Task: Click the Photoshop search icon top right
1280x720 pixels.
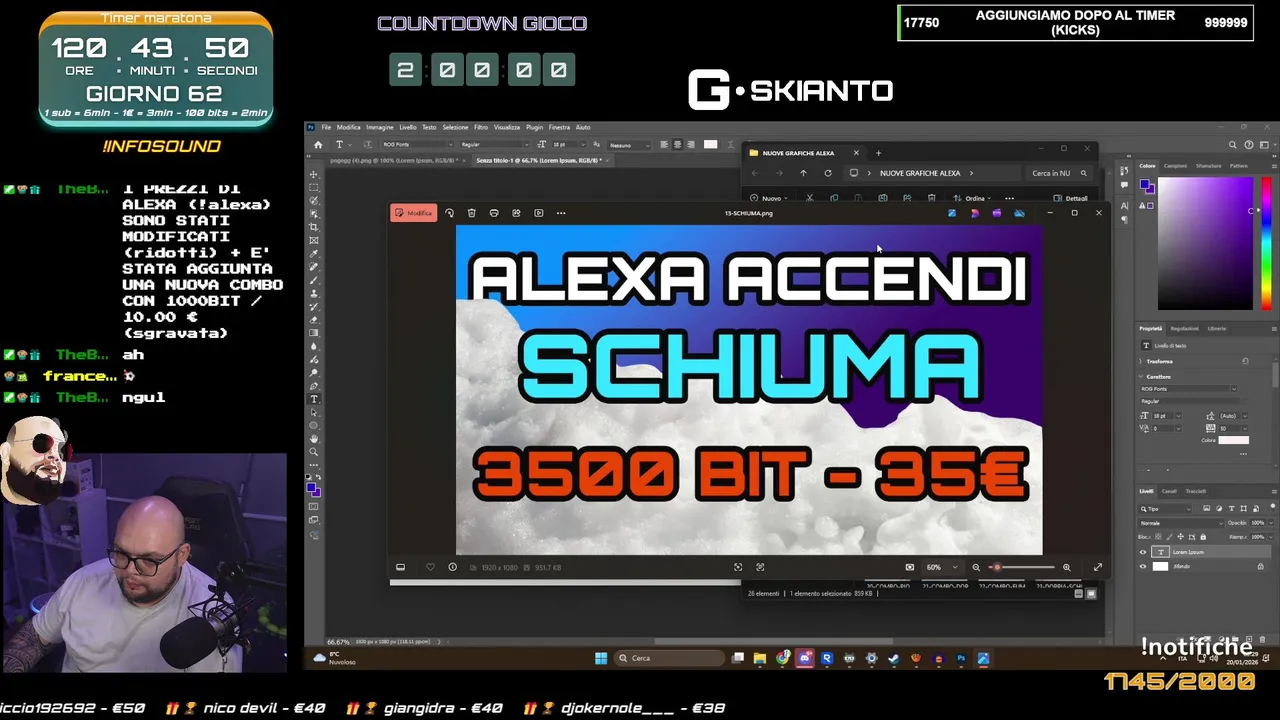Action: pyautogui.click(x=1234, y=145)
